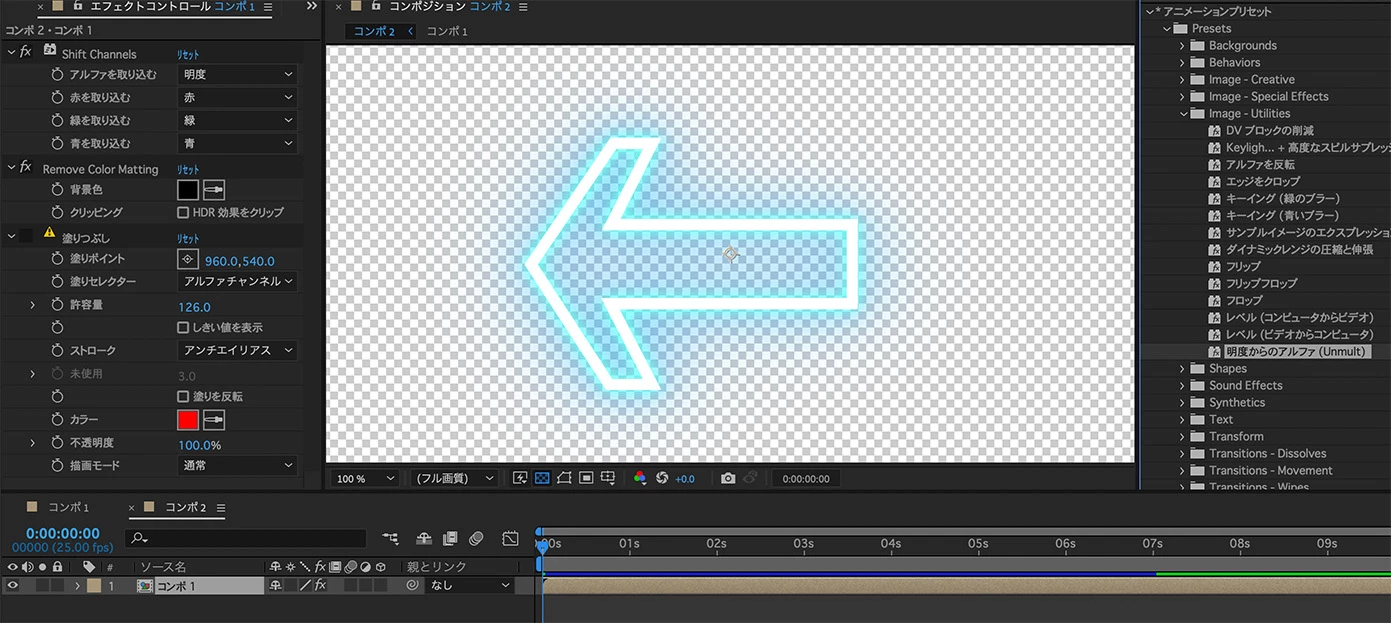Toggle shy layers hide icon in timeline
The height and width of the screenshot is (623, 1391).
coord(424,538)
